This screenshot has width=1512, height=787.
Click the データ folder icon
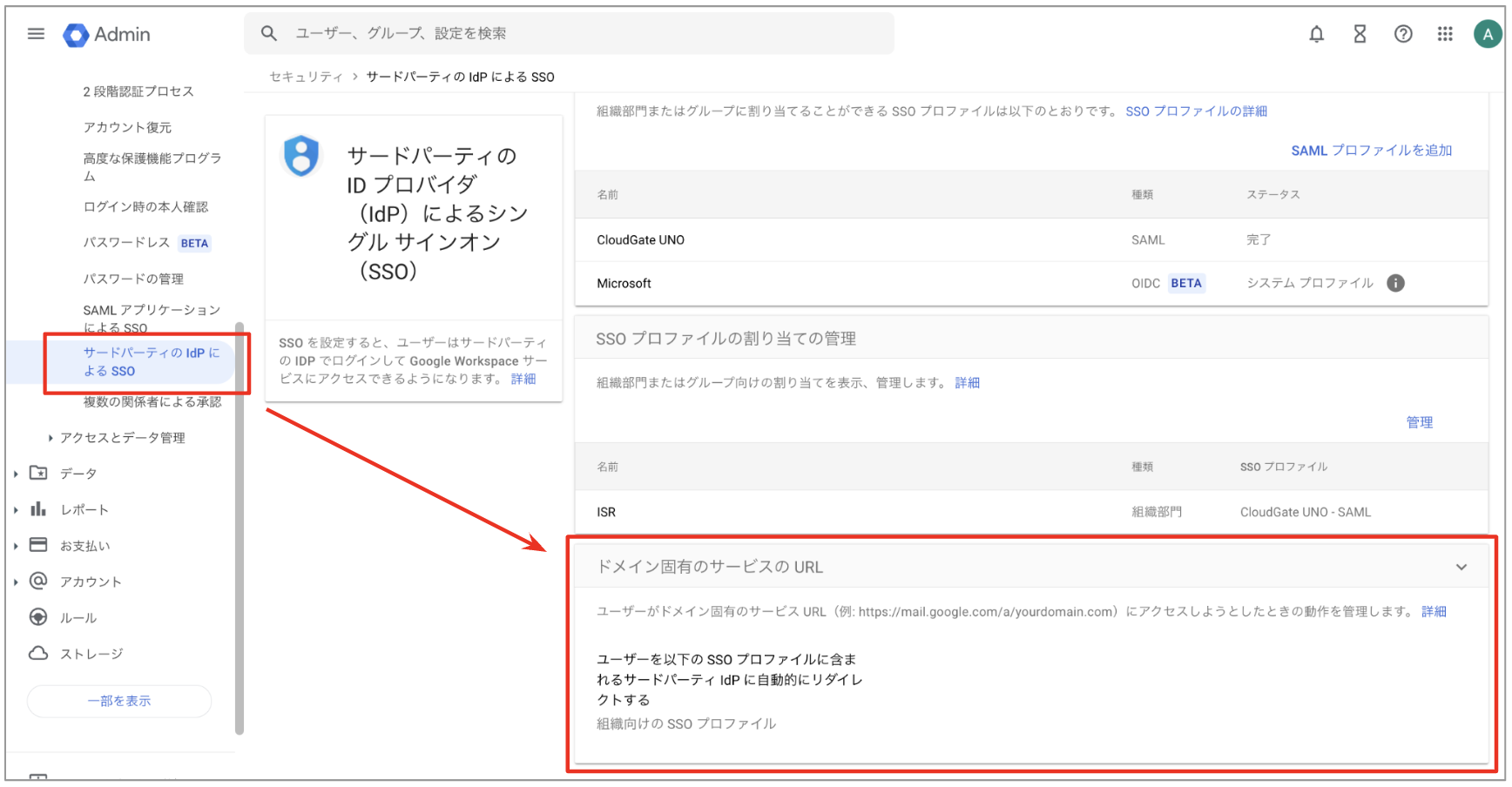38,473
